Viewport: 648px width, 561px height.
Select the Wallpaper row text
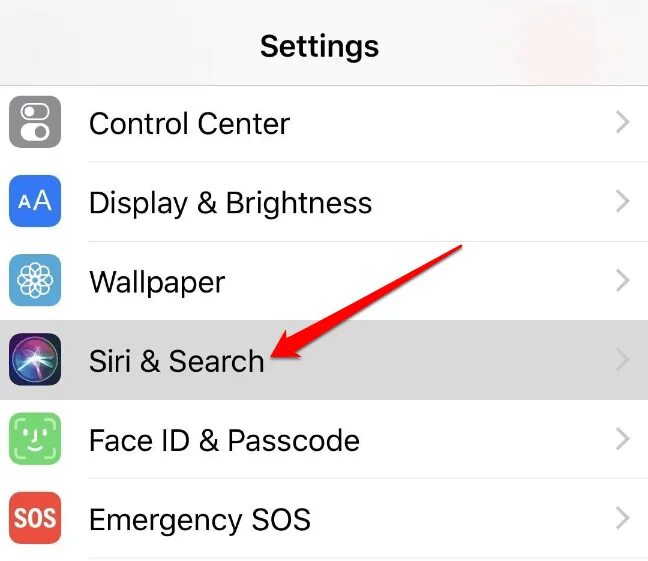coord(157,282)
